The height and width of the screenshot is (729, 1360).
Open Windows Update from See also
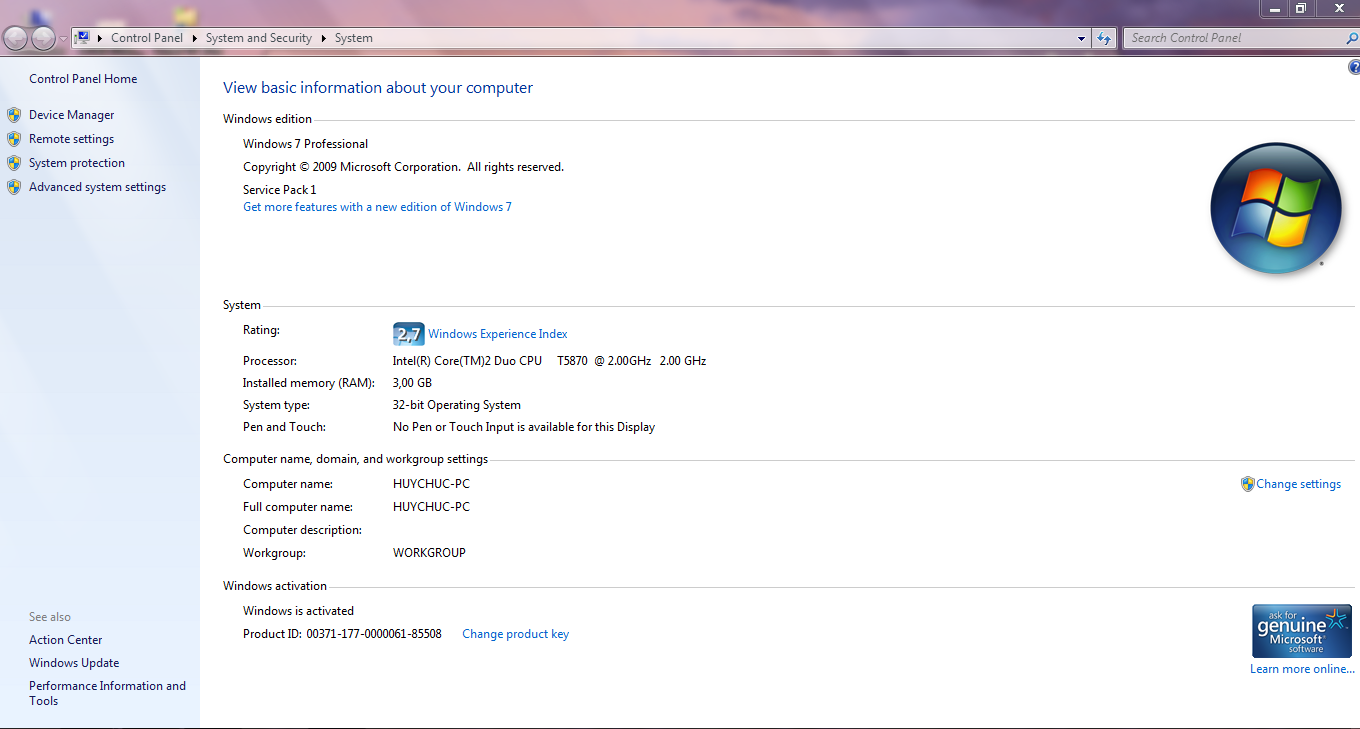point(74,663)
